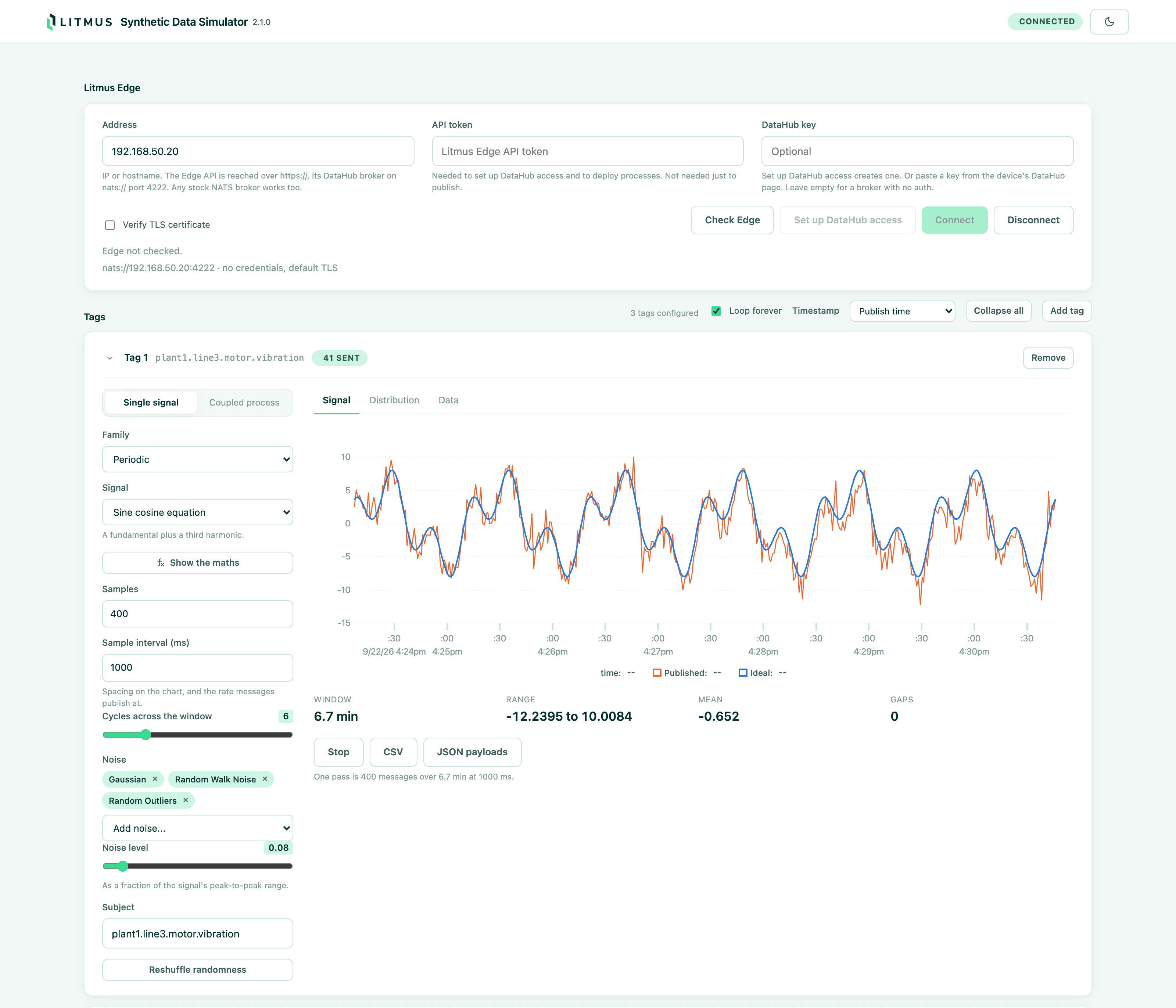Viewport: 1176px width, 1008px height.
Task: Switch to the Signal tab
Action: tap(336, 400)
